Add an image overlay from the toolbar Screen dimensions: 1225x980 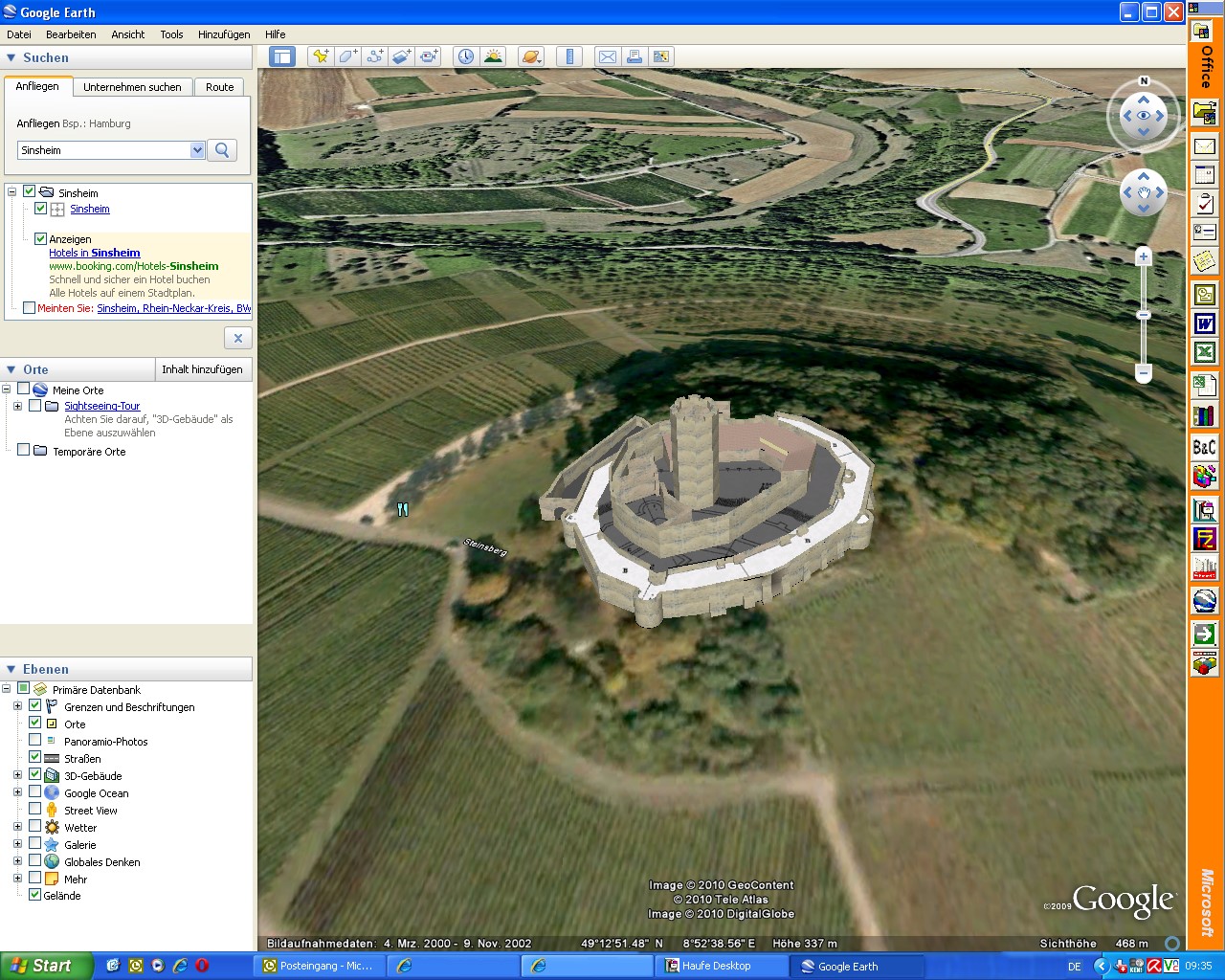pos(401,56)
